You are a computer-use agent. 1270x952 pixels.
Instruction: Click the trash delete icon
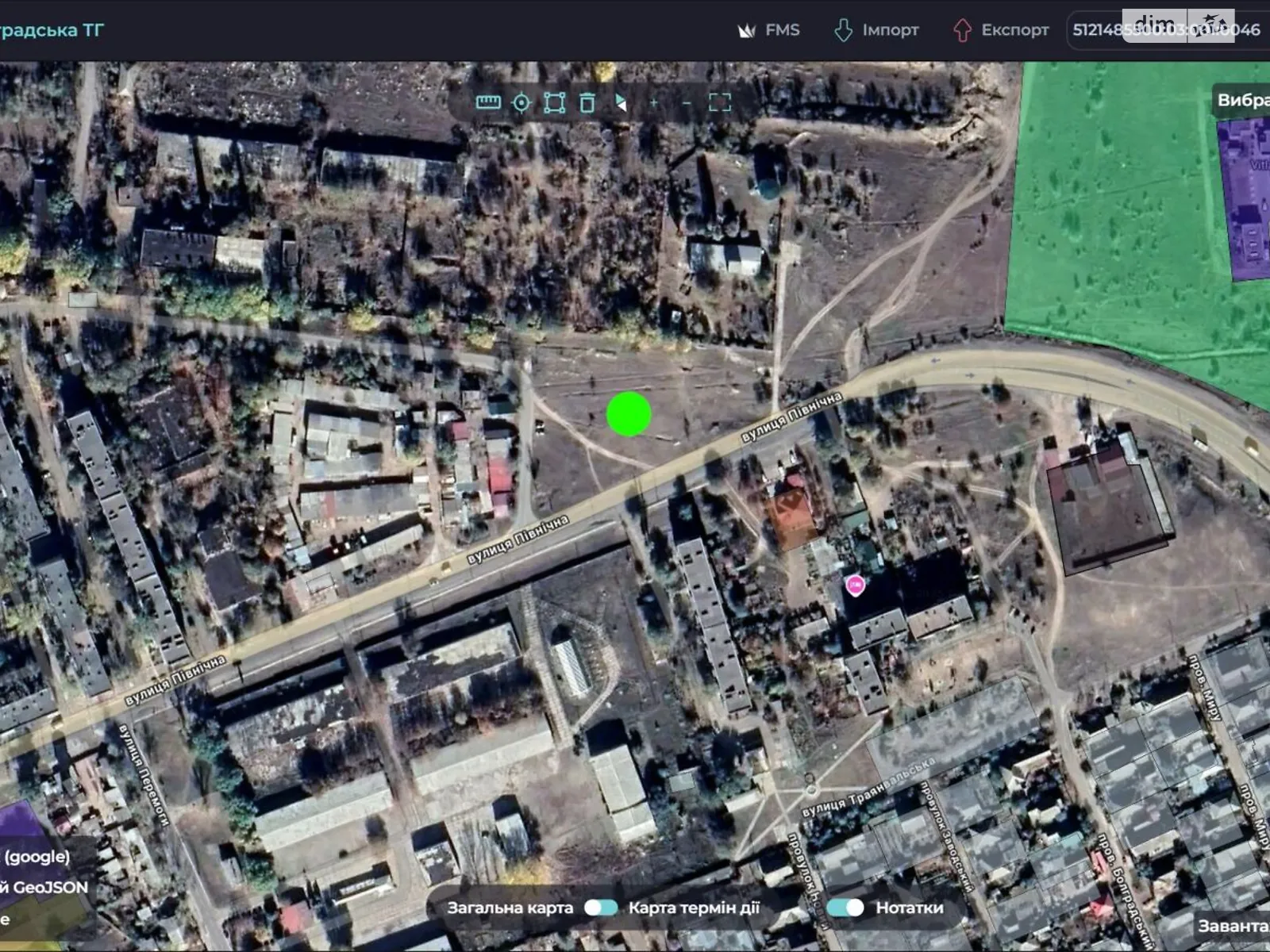point(587,102)
